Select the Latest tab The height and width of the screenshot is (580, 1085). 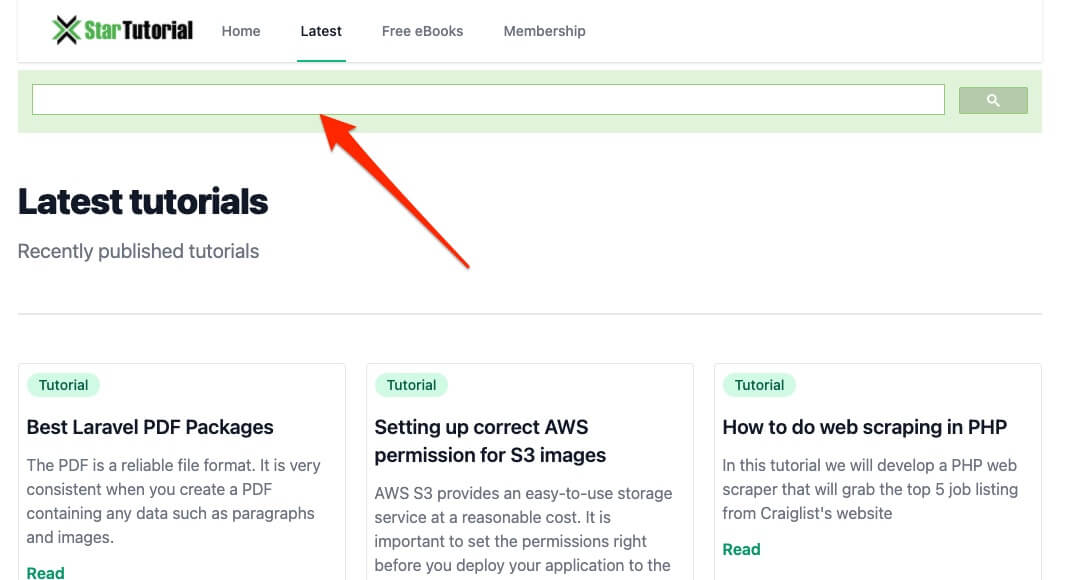click(x=321, y=31)
